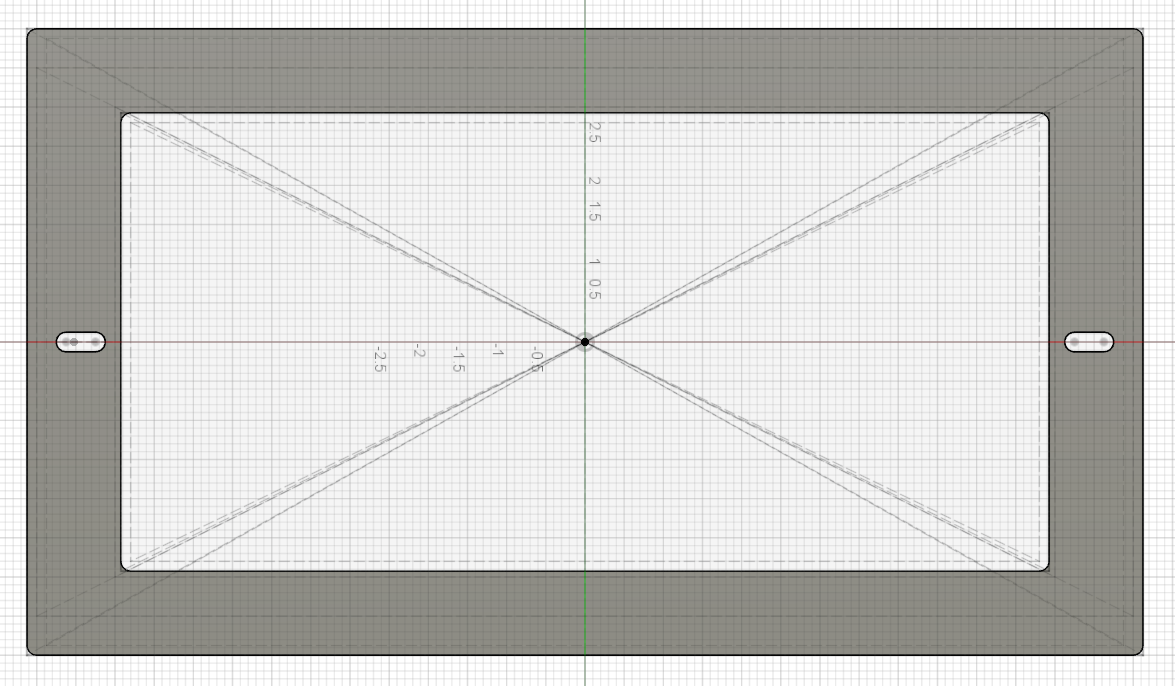1175x686 pixels.
Task: Pick the bottom-left corner of inner cutout
Action: click(124, 568)
